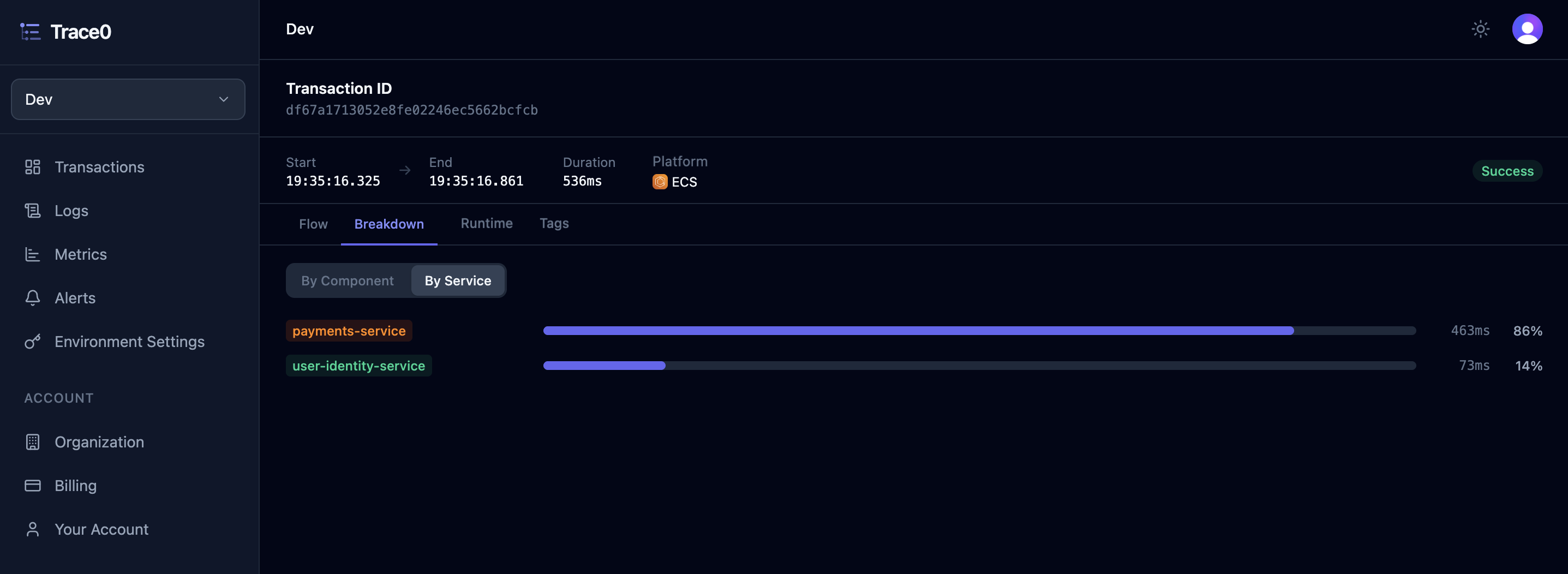Navigate to Metrics
The height and width of the screenshot is (574, 1568).
click(x=80, y=254)
